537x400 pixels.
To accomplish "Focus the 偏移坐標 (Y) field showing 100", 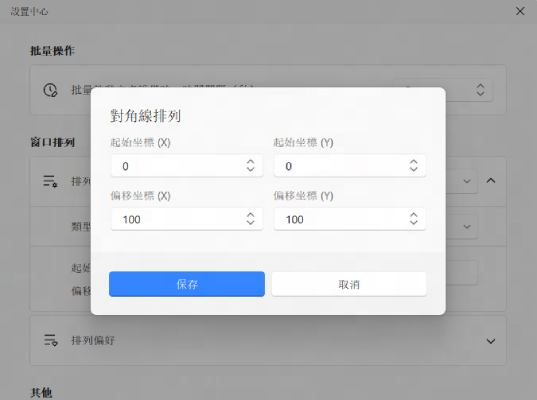I will (x=350, y=219).
